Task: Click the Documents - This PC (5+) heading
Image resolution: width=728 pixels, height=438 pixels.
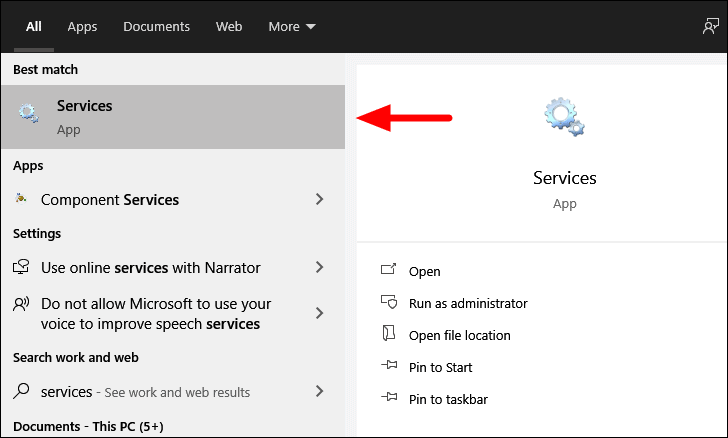Action: click(x=88, y=426)
